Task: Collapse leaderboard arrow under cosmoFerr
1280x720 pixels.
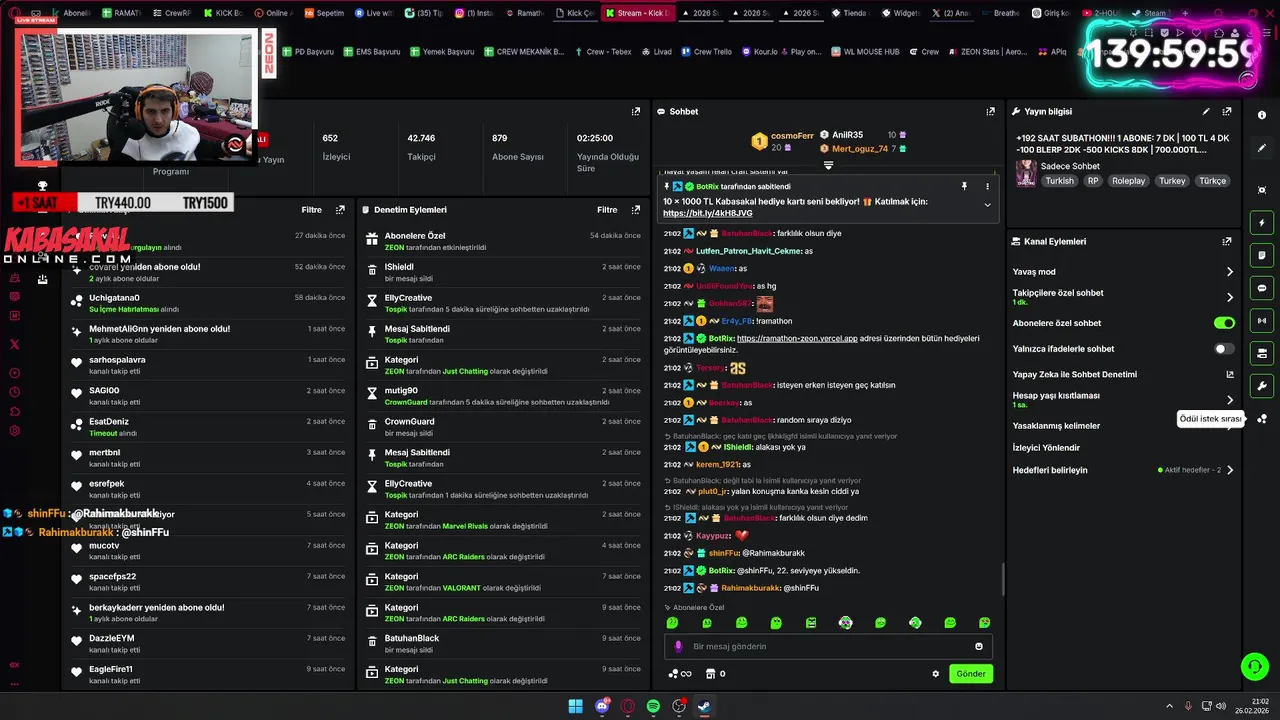Action: click(x=828, y=165)
